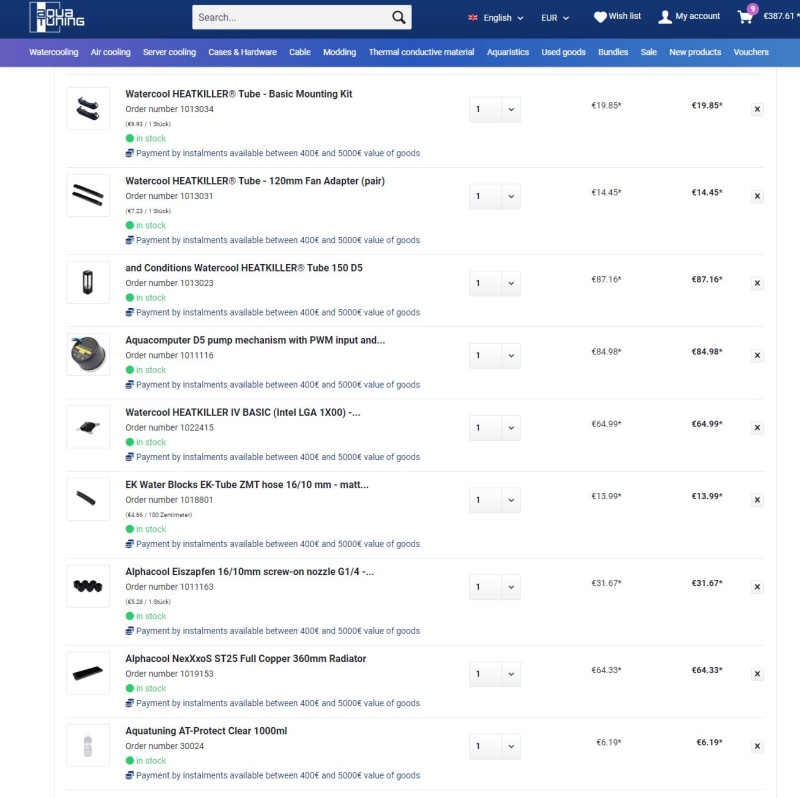Remove EK-Tube ZMT hose item

coord(757,500)
